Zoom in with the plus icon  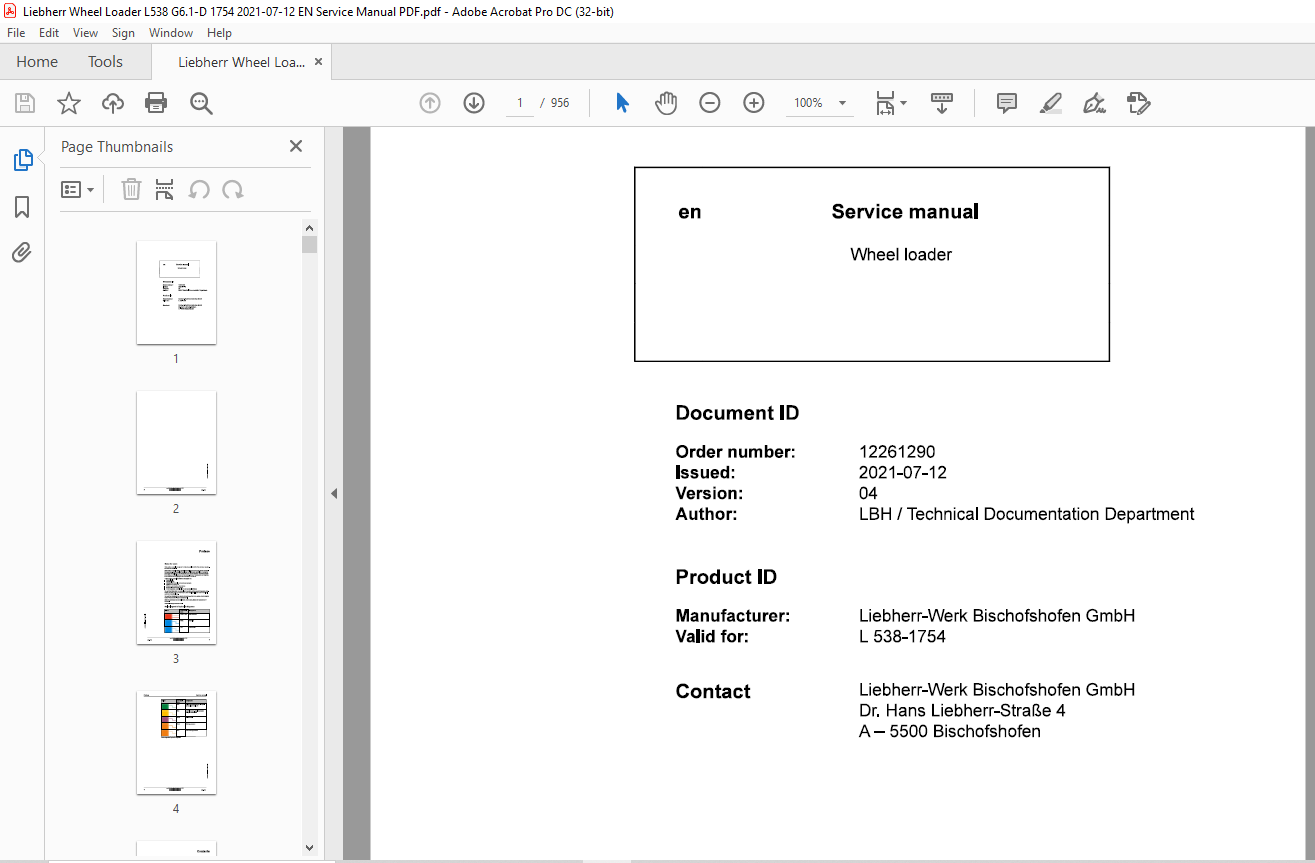754,103
